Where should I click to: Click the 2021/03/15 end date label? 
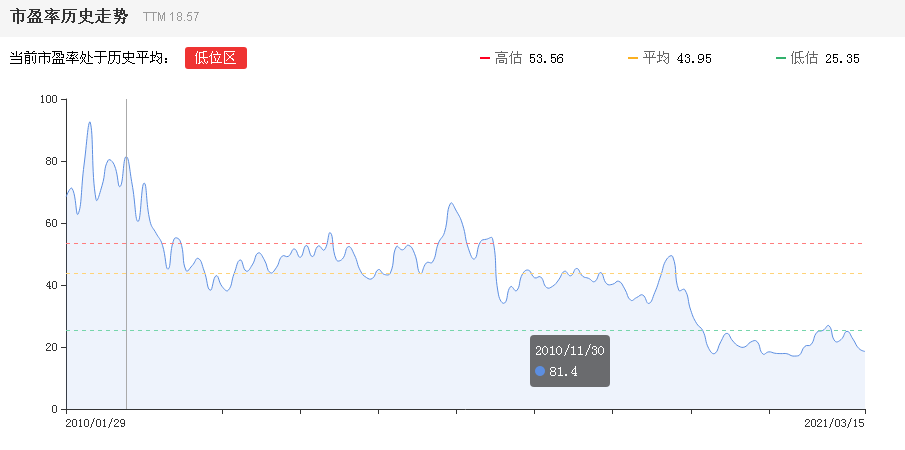[x=834, y=423]
